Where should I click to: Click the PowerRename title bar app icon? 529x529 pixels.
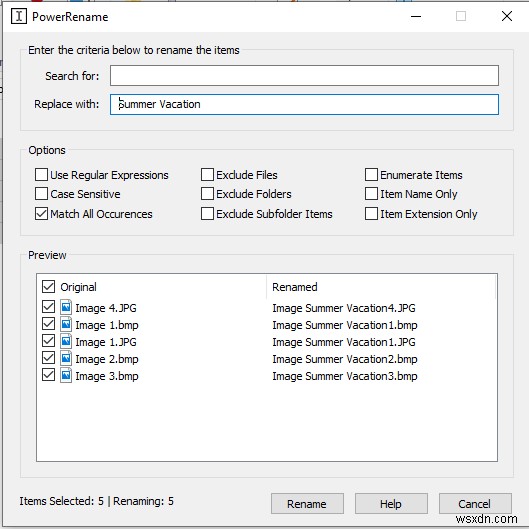point(19,16)
